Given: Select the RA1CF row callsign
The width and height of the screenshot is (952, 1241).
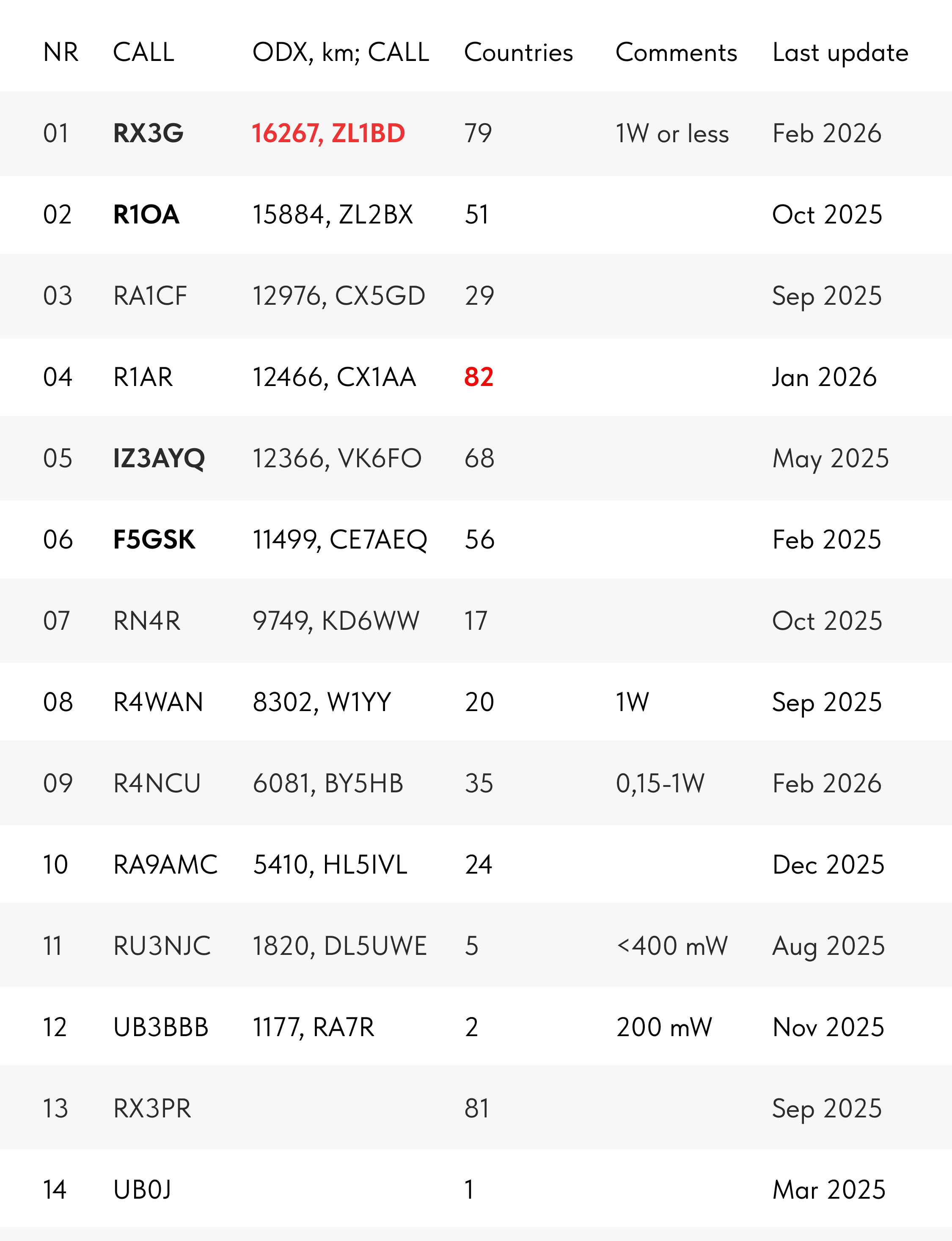Looking at the screenshot, I should (150, 296).
